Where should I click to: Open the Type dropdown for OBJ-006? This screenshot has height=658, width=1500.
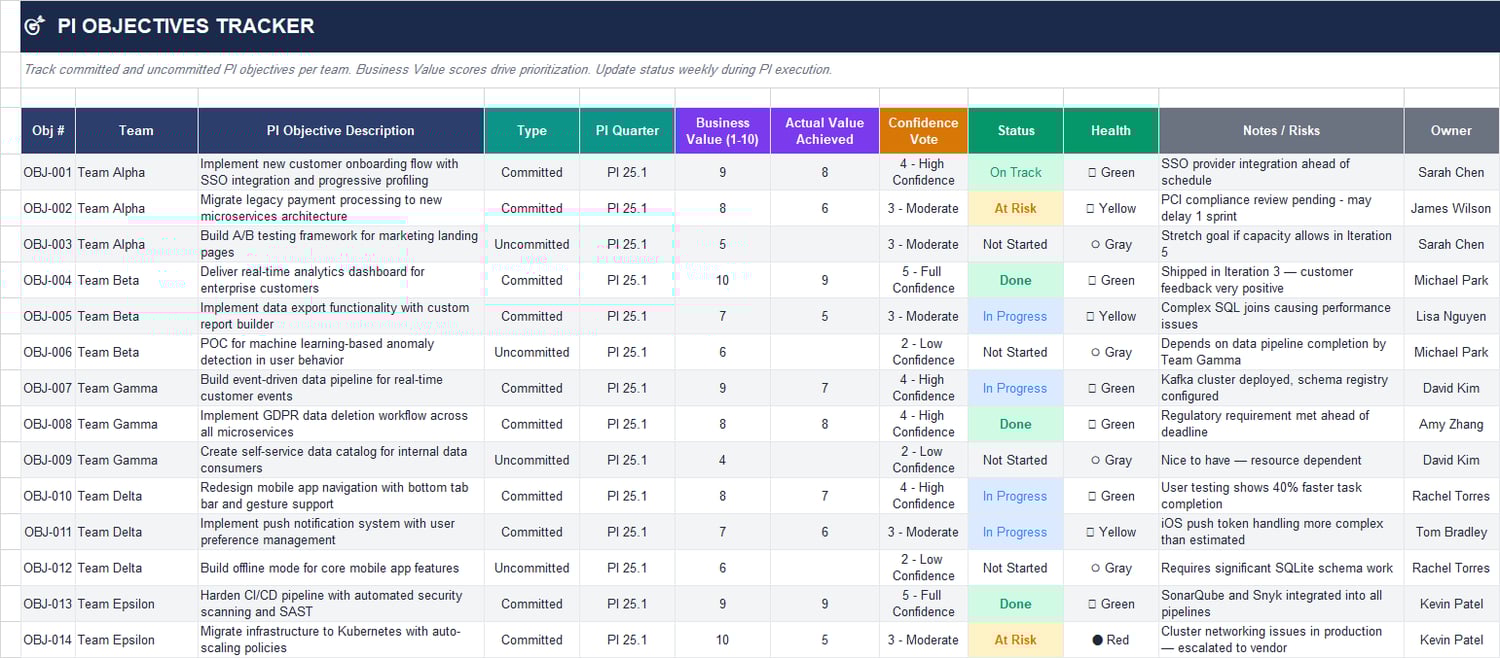click(x=531, y=352)
